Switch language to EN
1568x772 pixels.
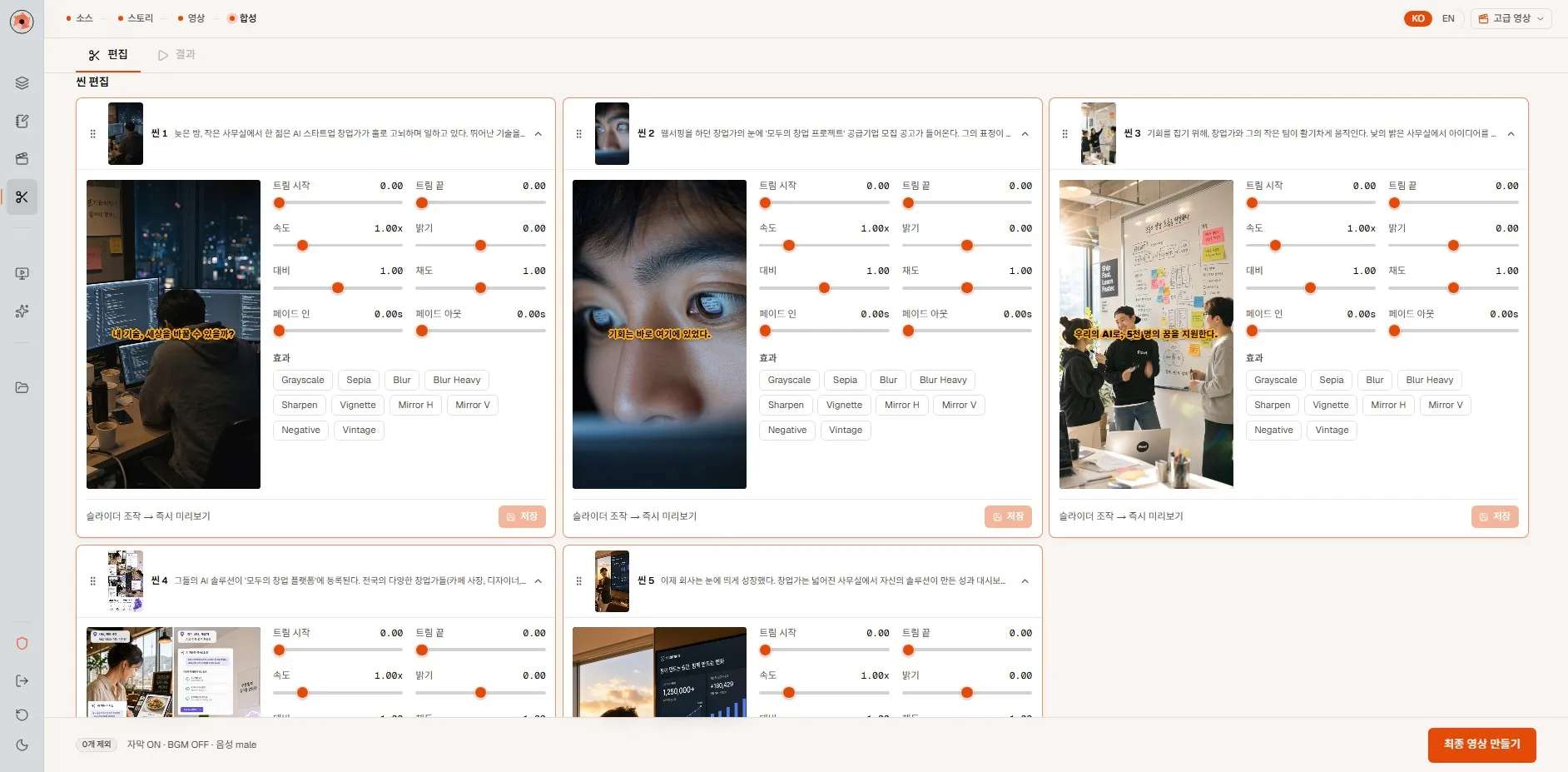tap(1448, 18)
